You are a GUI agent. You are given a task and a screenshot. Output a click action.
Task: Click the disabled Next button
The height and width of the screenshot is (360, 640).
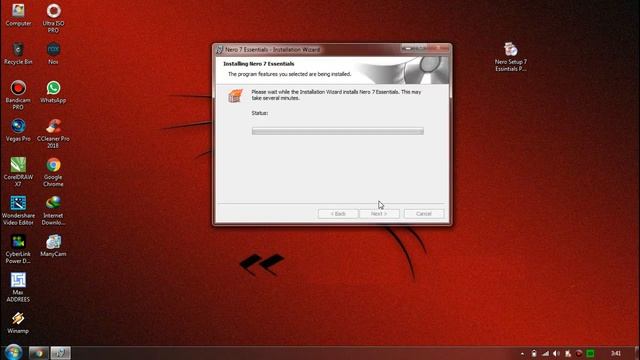tap(379, 214)
